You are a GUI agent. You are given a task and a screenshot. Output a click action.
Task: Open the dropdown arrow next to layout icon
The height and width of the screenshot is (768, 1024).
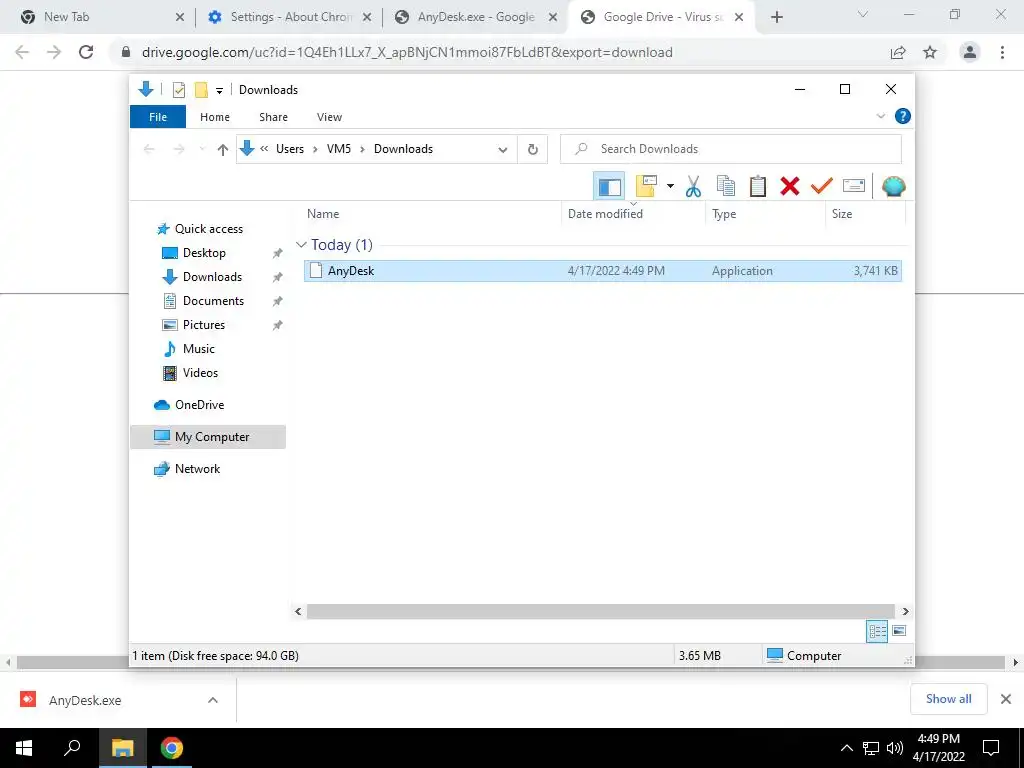[670, 186]
